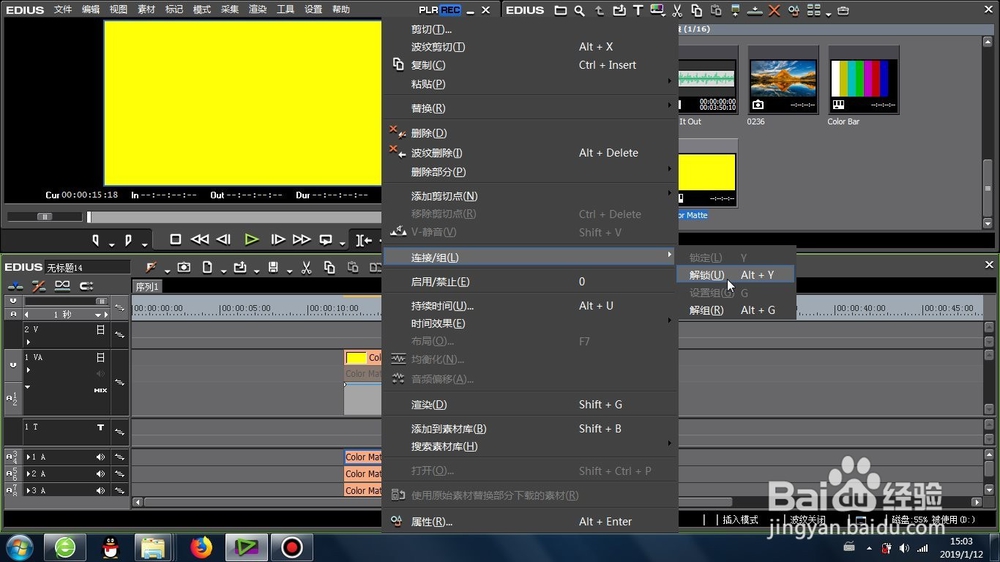
Task: Open the 渲染 menu in menu bar
Action: tap(258, 10)
